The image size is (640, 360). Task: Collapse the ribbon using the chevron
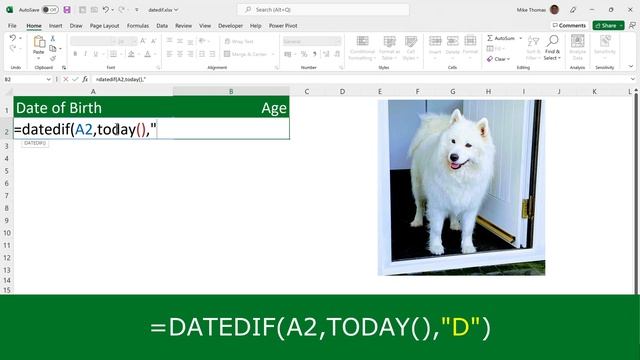tap(631, 67)
